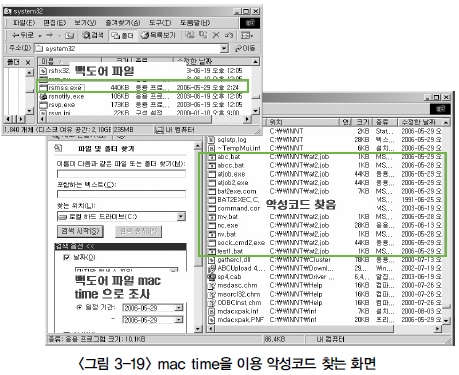The width and height of the screenshot is (459, 375).
Task: Close the Folders pane with X
Action: [28, 62]
